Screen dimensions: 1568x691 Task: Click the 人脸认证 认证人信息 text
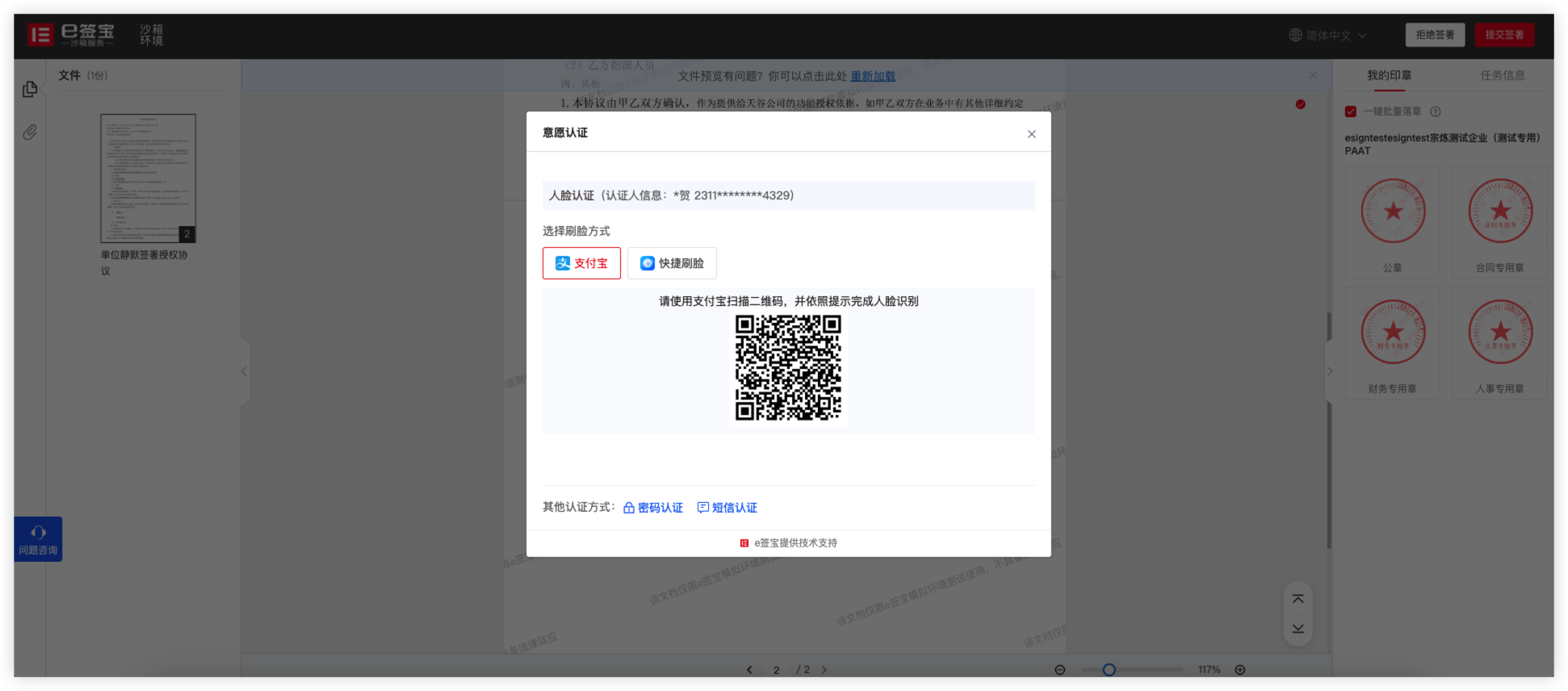(671, 195)
